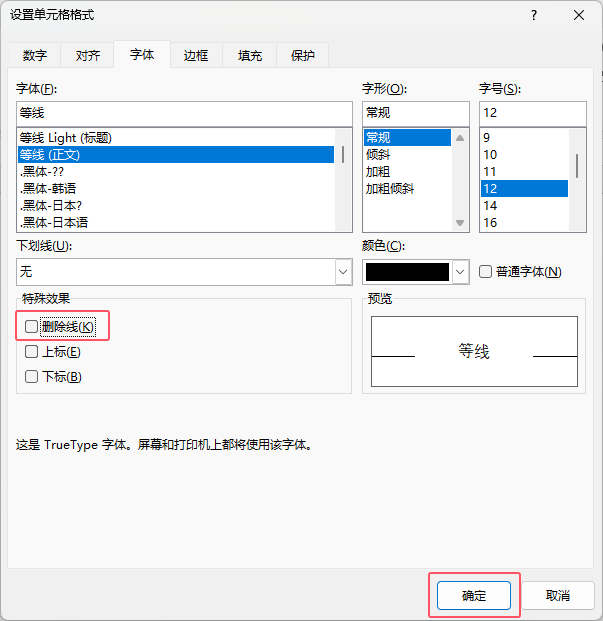The height and width of the screenshot is (621, 603).
Task: Choose 加粗倾斜 font style
Action: 407,189
